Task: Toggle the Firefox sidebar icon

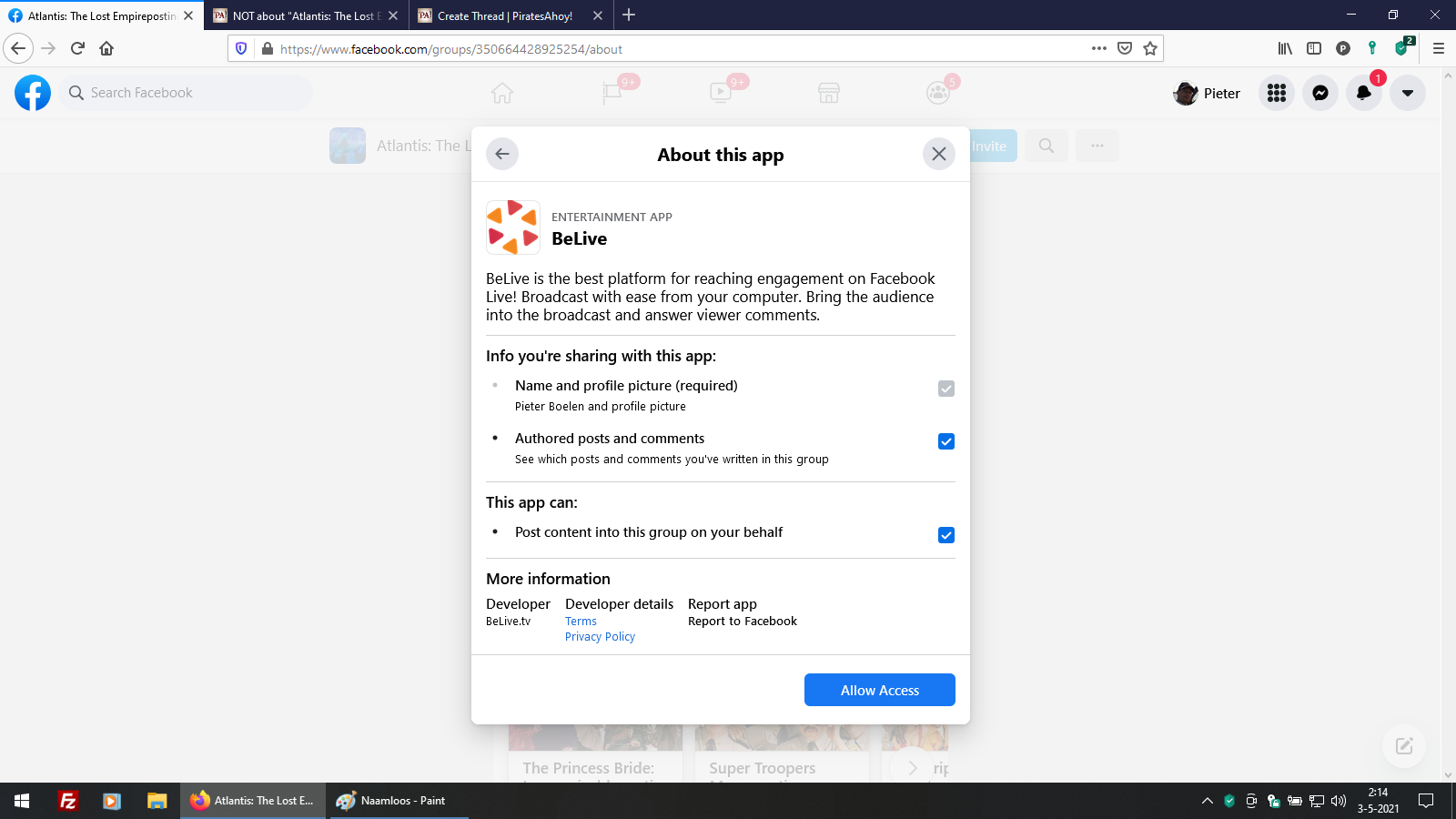Action: pos(1314,48)
